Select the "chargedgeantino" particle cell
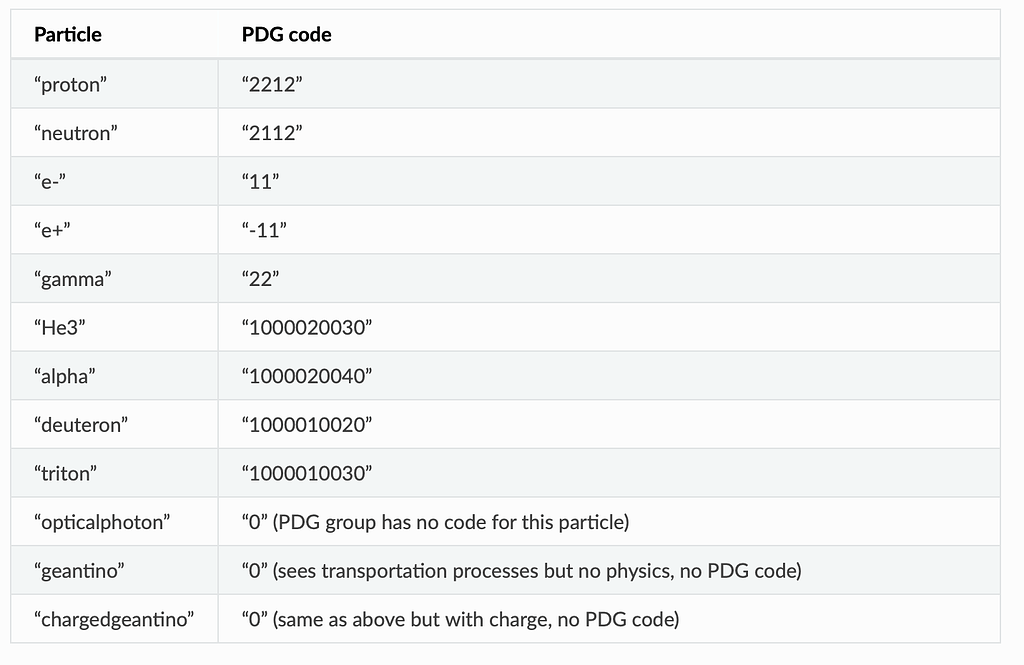The width and height of the screenshot is (1024, 665). pos(114,619)
